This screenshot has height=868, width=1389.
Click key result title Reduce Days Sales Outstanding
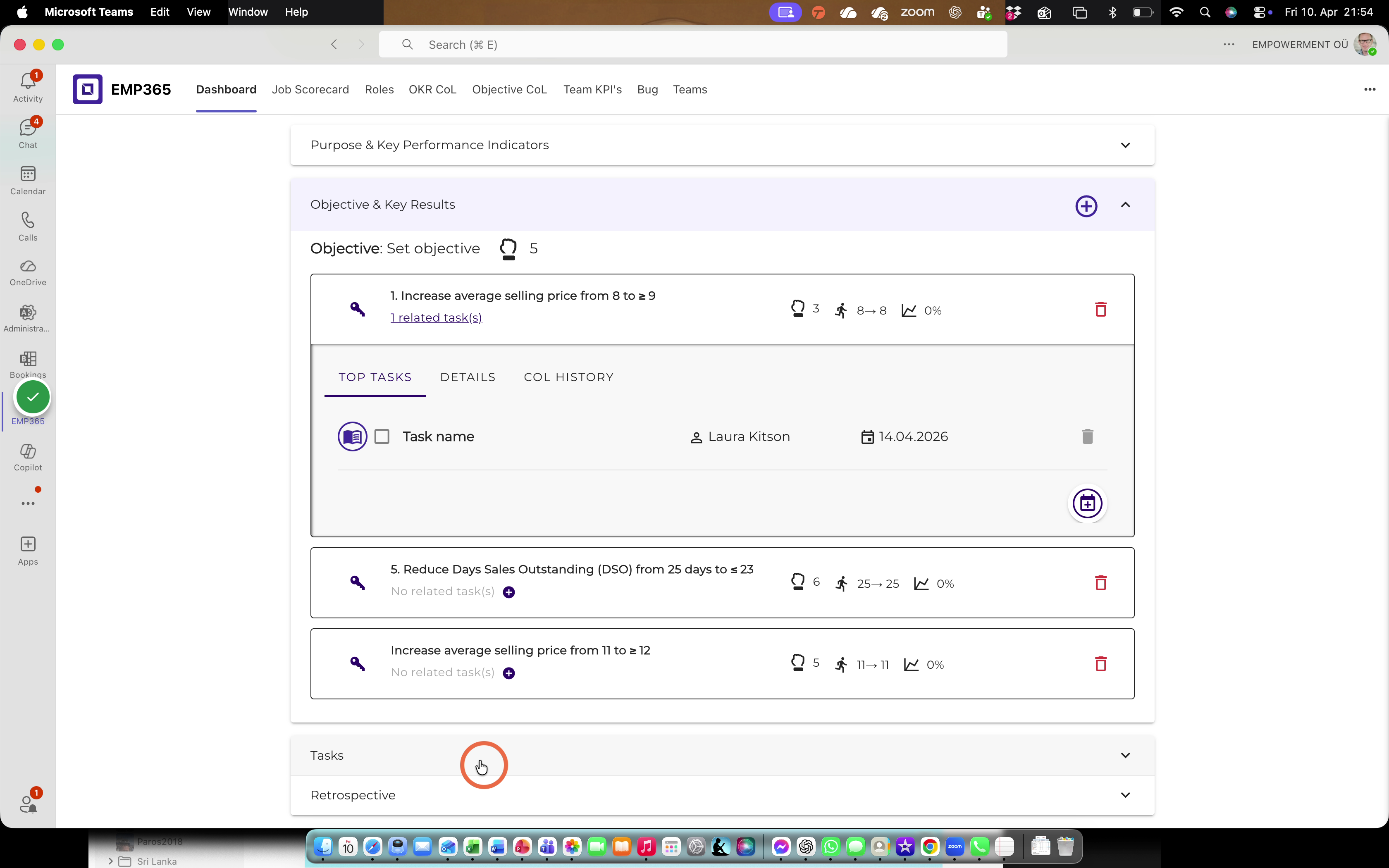pos(572,570)
